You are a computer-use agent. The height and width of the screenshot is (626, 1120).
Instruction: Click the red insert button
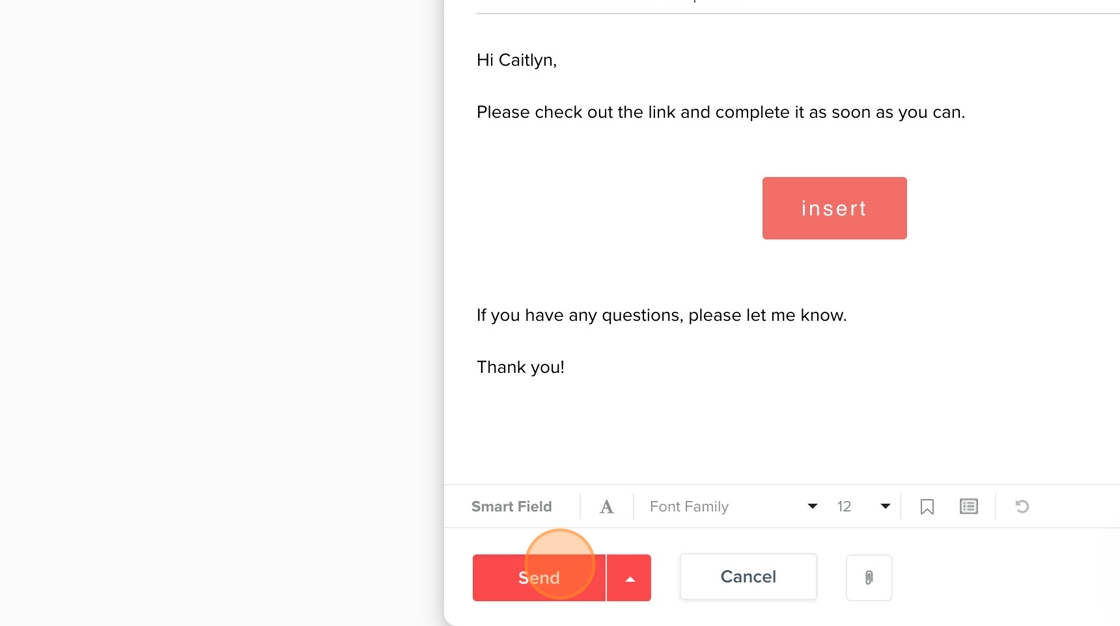click(x=834, y=208)
